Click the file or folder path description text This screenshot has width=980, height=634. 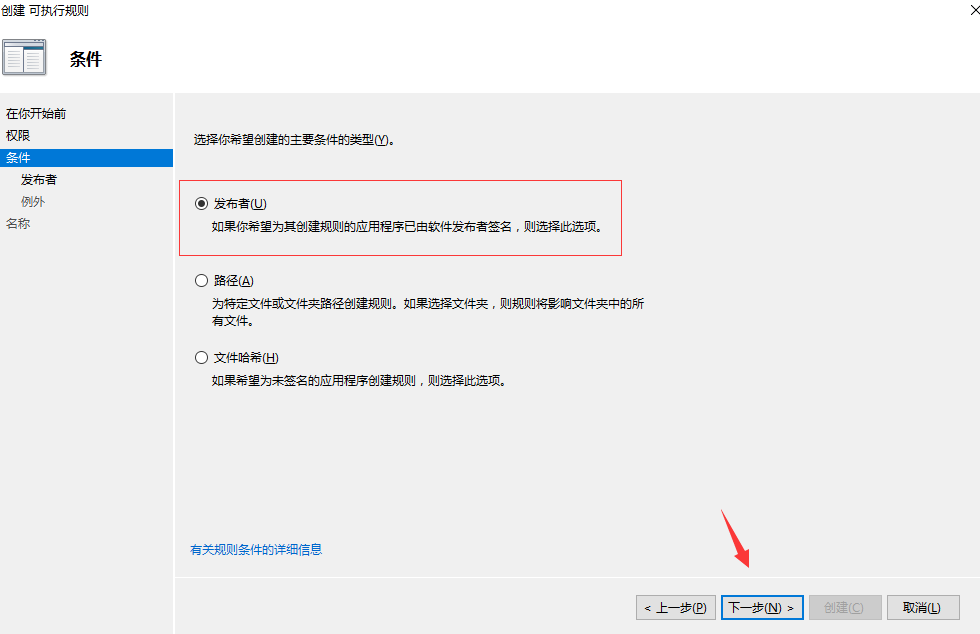(428, 312)
